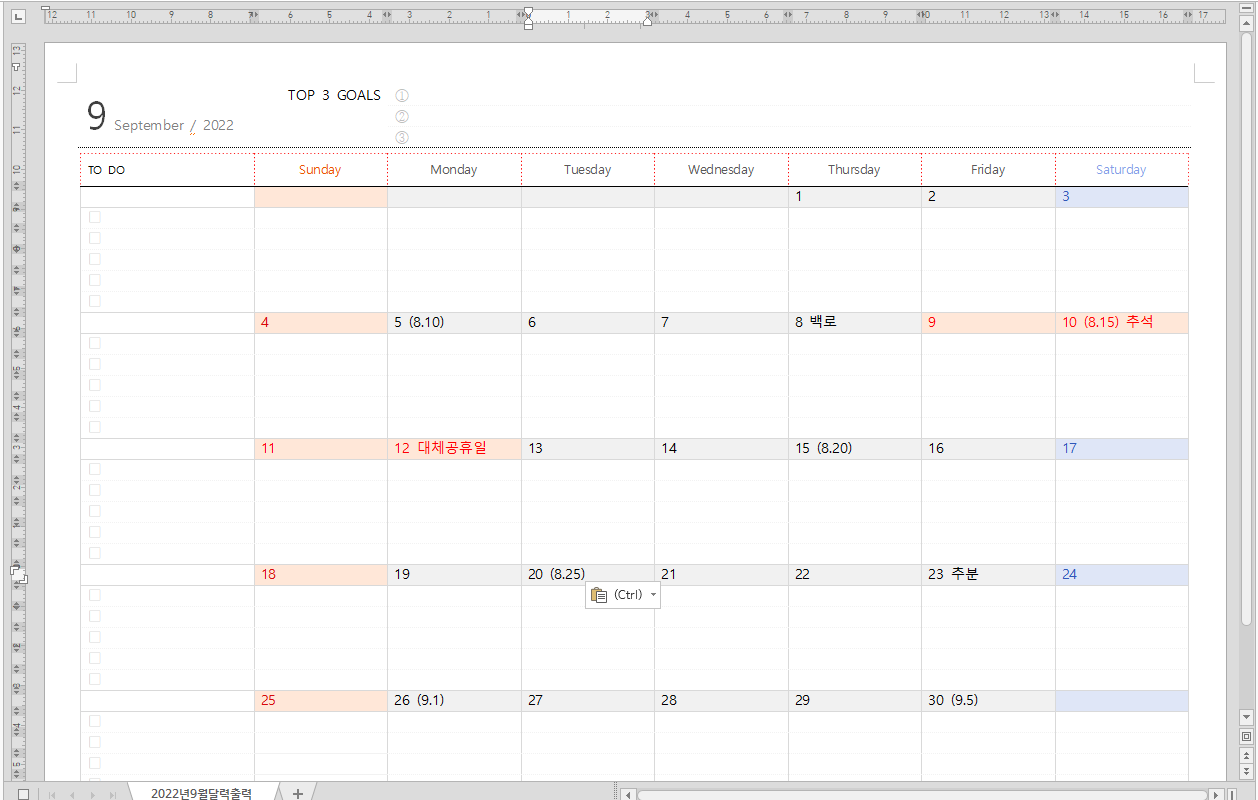Screen dimensions: 1258x800
Task: Click the horizontal scrollbar track
Action: pyautogui.click(x=920, y=794)
